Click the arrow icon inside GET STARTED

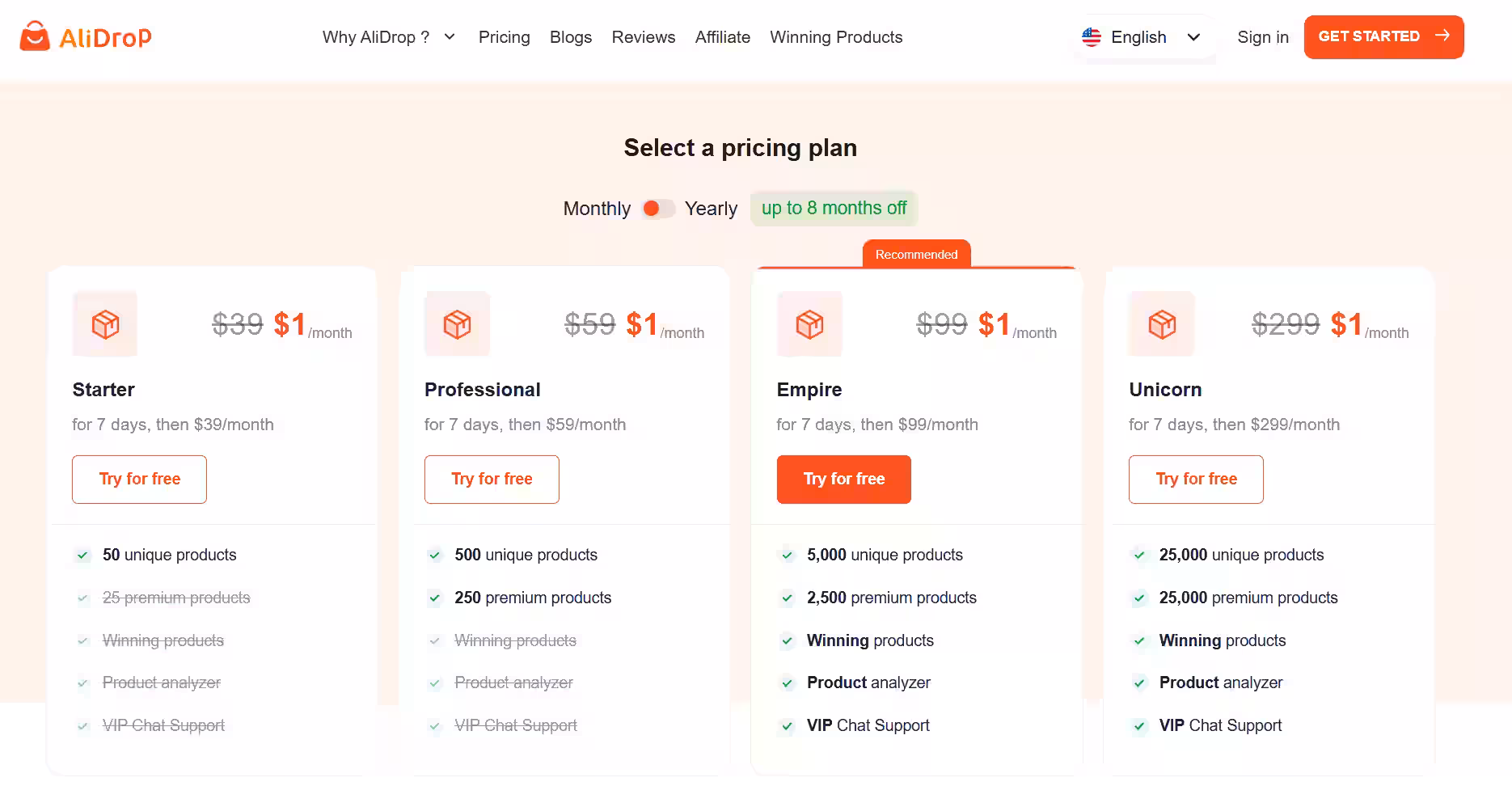point(1442,36)
